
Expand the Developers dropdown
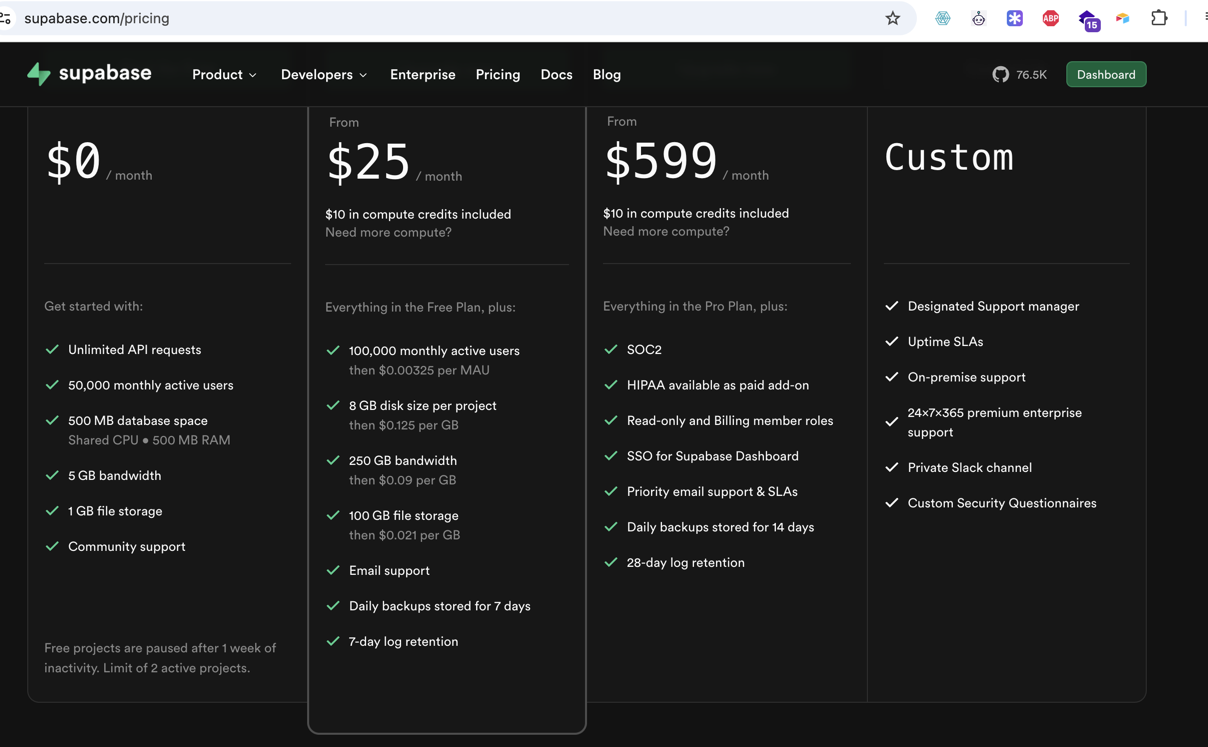[323, 74]
